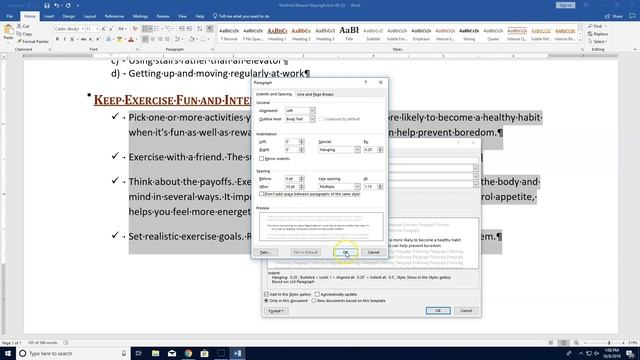Viewport: 640px width, 360px height.
Task: Apply Italic formatting
Action: coord(64,39)
